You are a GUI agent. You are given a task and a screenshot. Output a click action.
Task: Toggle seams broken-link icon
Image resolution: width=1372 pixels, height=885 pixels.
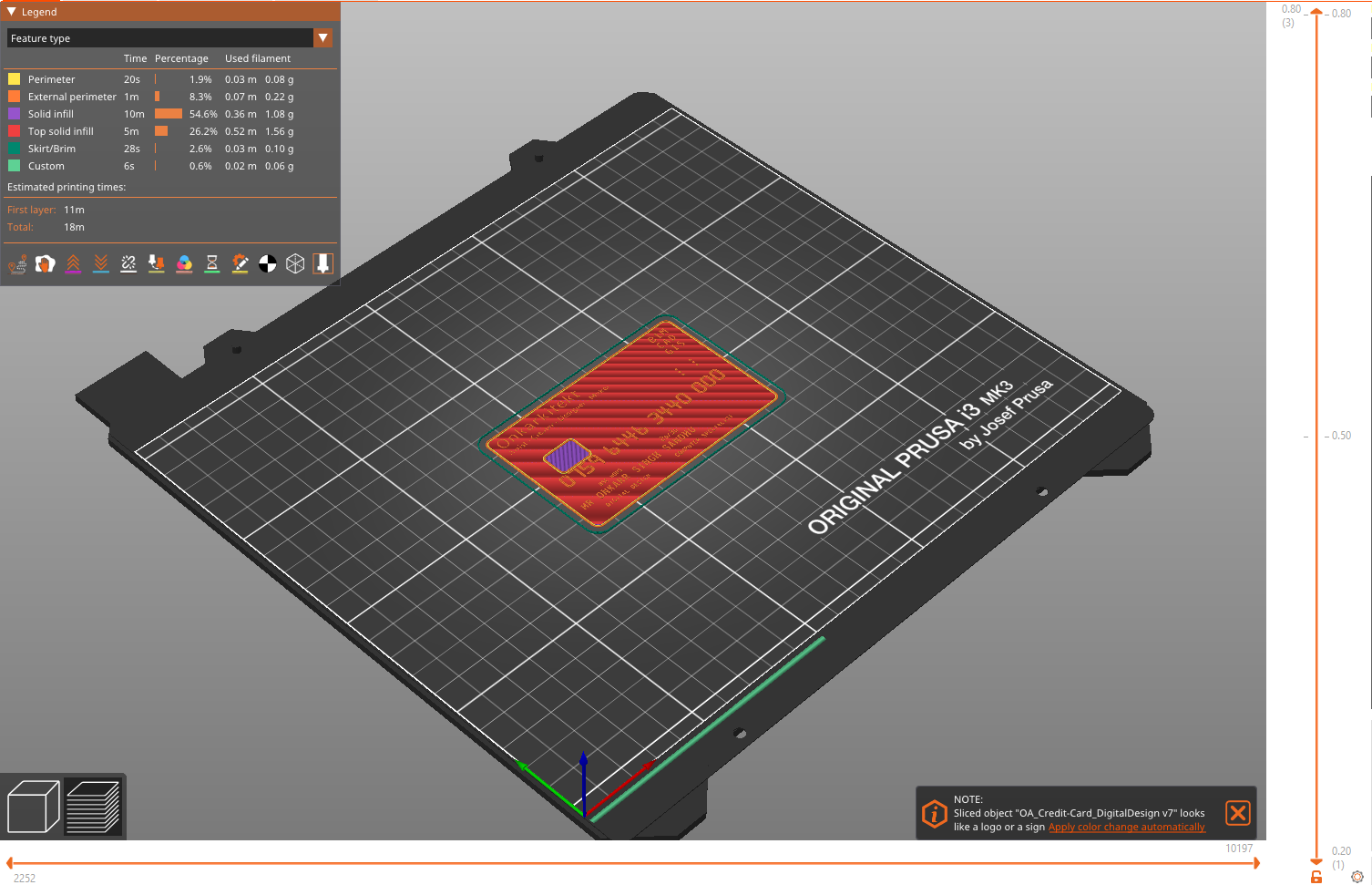click(128, 264)
